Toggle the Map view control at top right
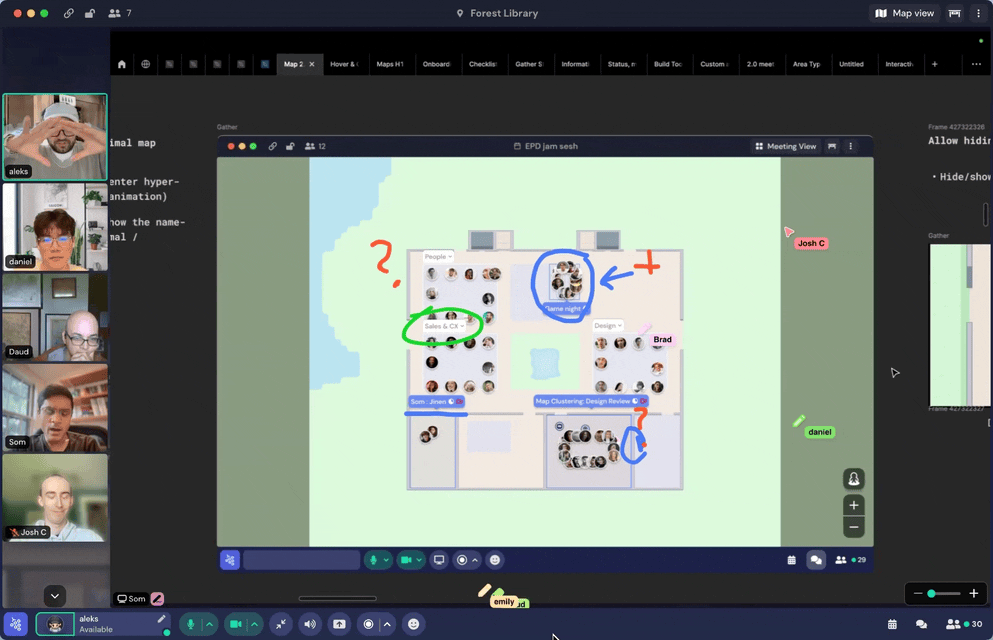Image resolution: width=993 pixels, height=640 pixels. 903,13
